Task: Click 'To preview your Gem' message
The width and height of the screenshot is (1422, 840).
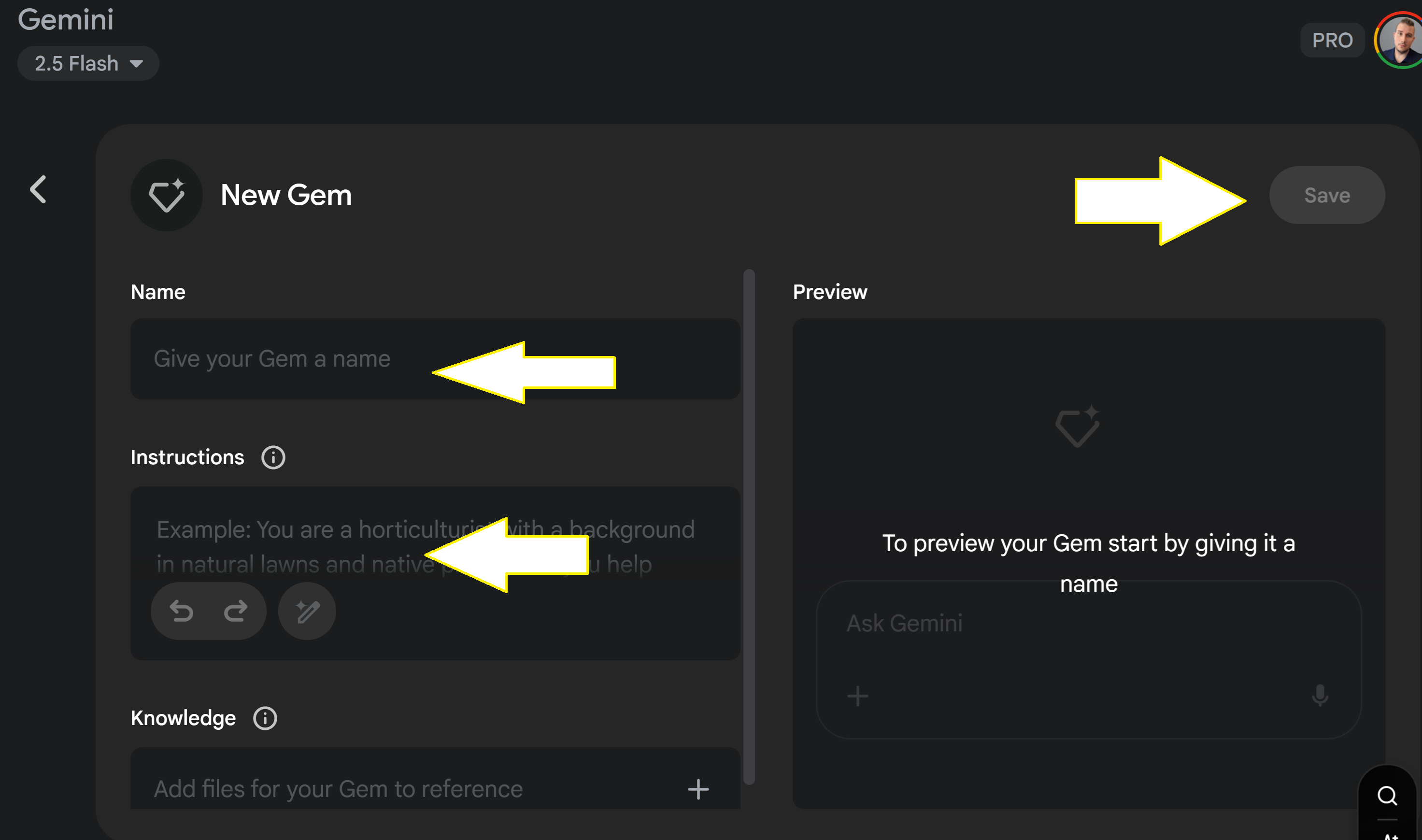Action: pyautogui.click(x=1089, y=563)
